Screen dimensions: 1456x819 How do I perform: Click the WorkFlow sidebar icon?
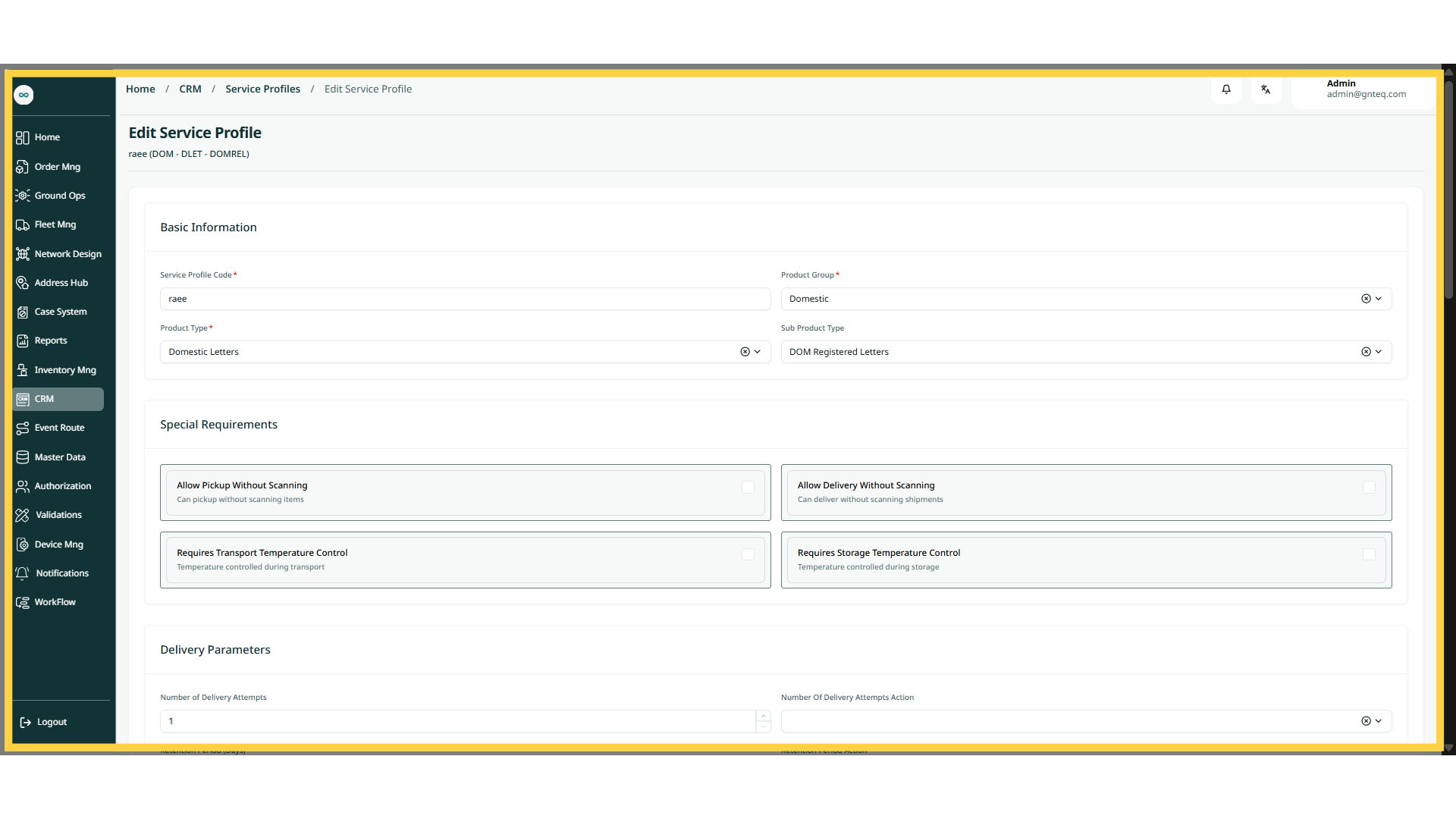tap(23, 602)
